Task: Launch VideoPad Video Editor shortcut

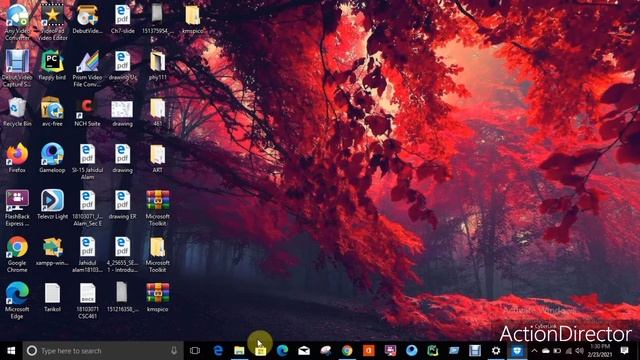Action: pos(52,21)
